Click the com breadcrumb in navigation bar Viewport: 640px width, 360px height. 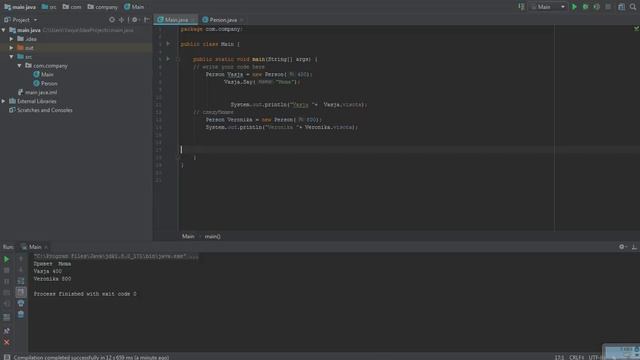[x=71, y=7]
